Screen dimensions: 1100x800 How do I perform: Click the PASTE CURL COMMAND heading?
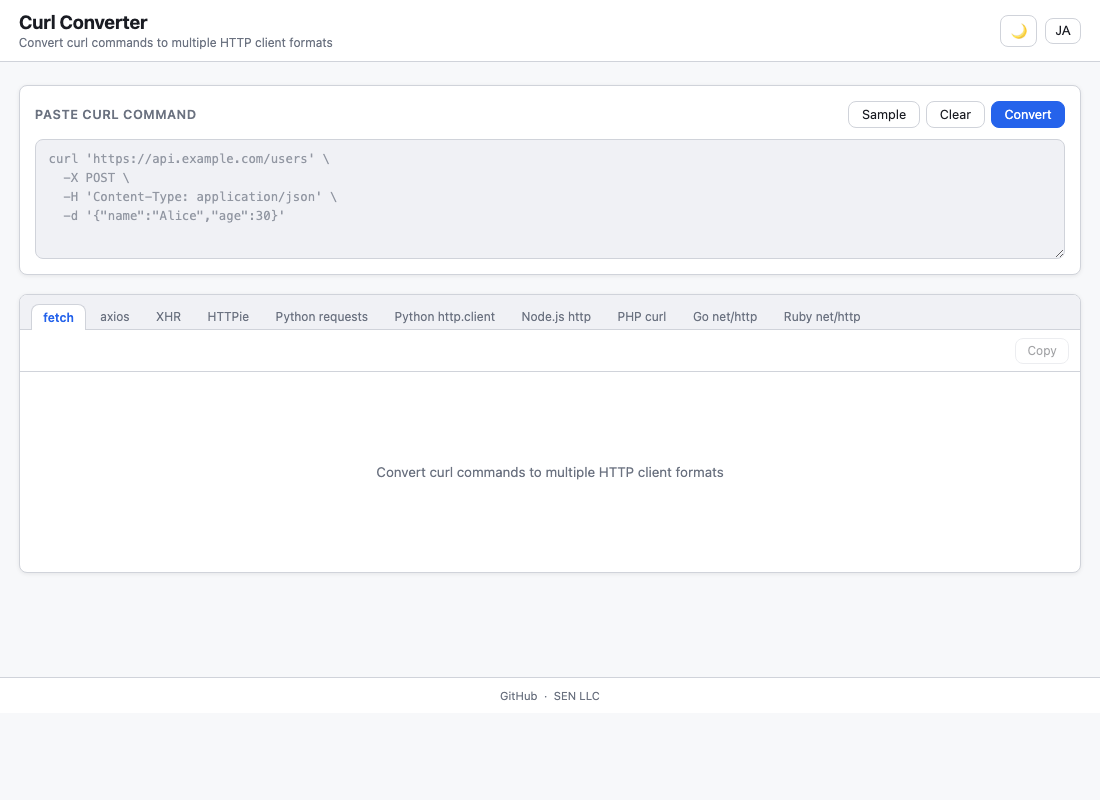(x=116, y=114)
